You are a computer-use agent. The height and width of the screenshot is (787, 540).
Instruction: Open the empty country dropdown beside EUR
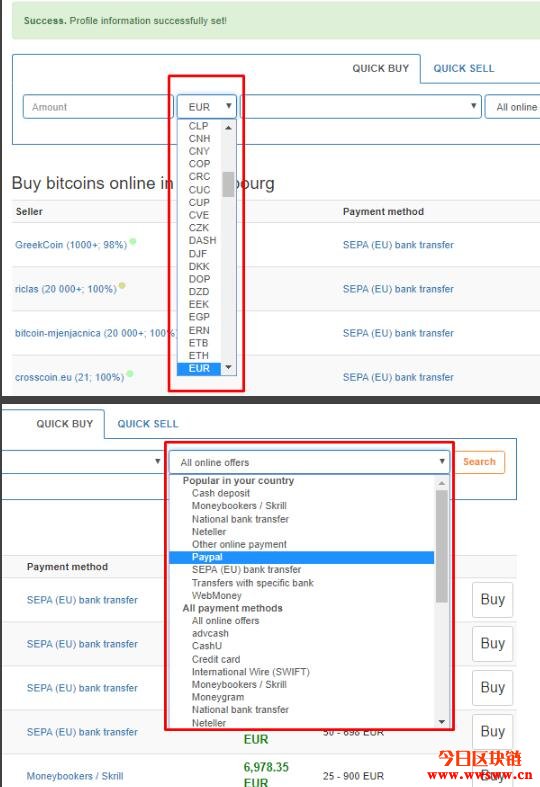click(x=361, y=106)
